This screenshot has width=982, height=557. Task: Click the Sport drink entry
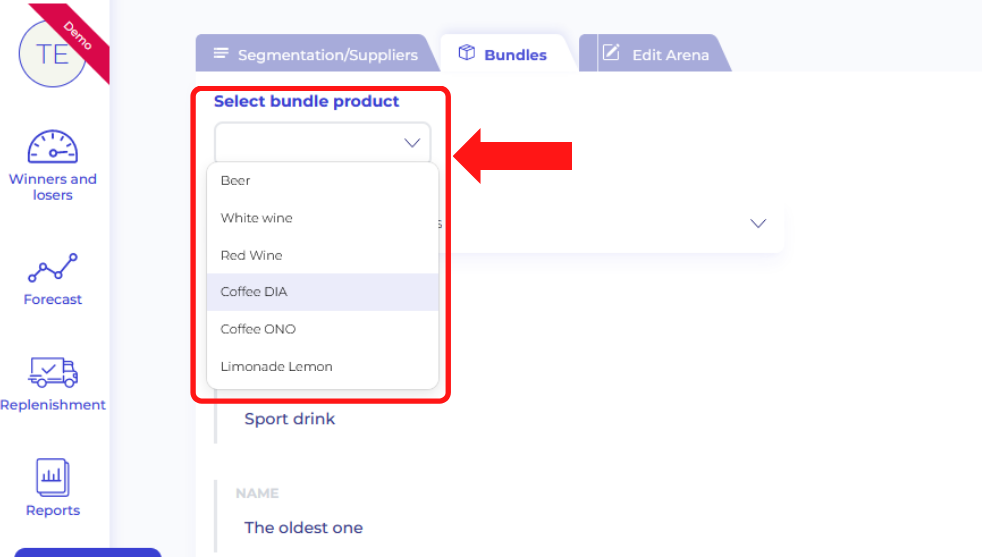click(x=290, y=419)
